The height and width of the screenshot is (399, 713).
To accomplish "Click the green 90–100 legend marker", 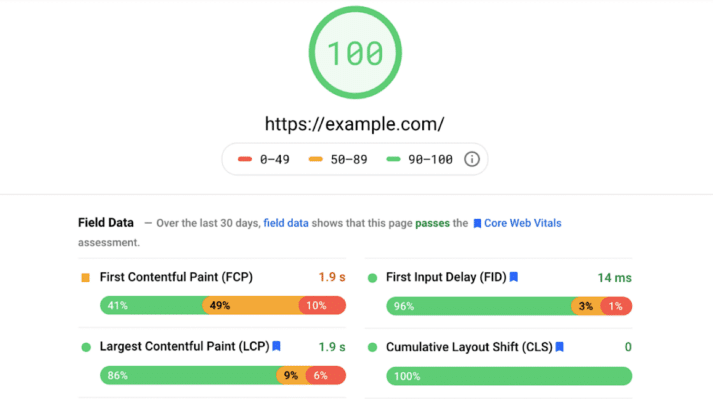I will coord(393,159).
